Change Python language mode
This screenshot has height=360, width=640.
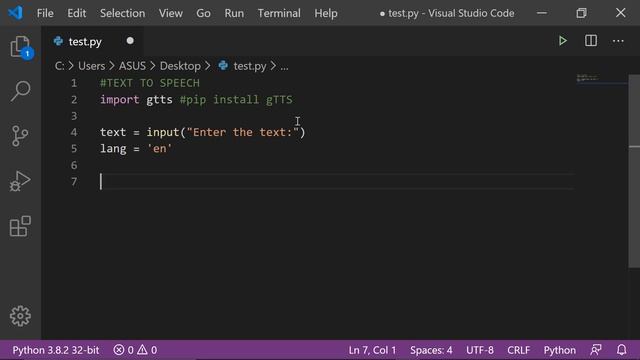pyautogui.click(x=559, y=350)
